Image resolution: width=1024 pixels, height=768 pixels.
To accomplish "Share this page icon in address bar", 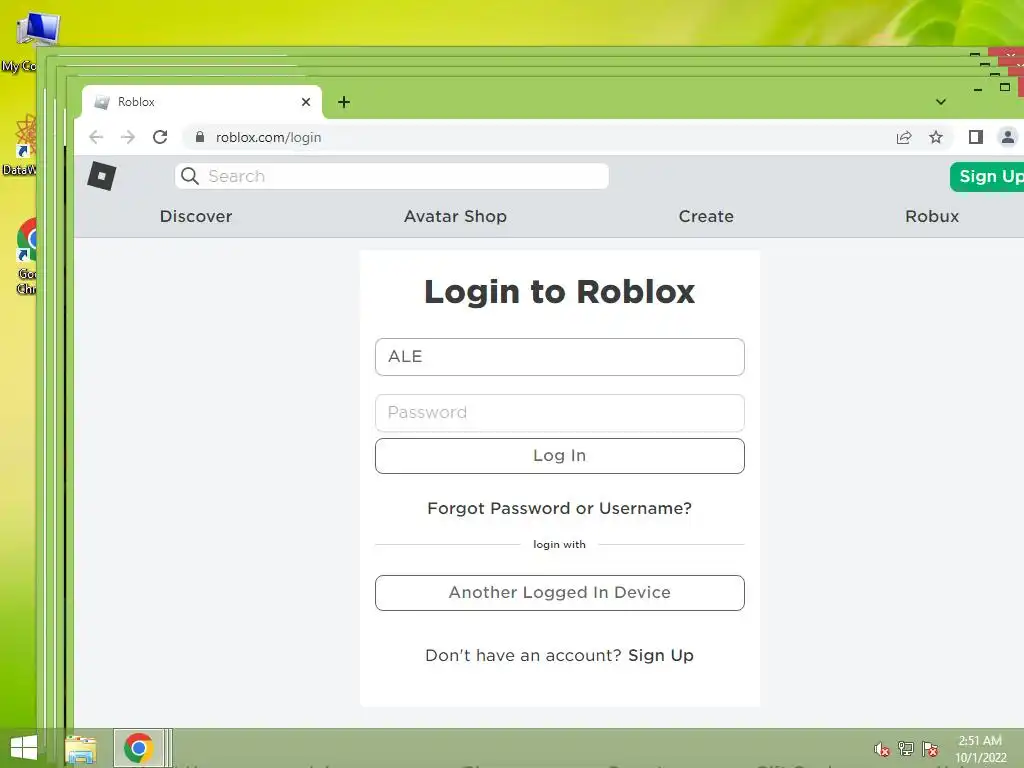I will coord(904,137).
